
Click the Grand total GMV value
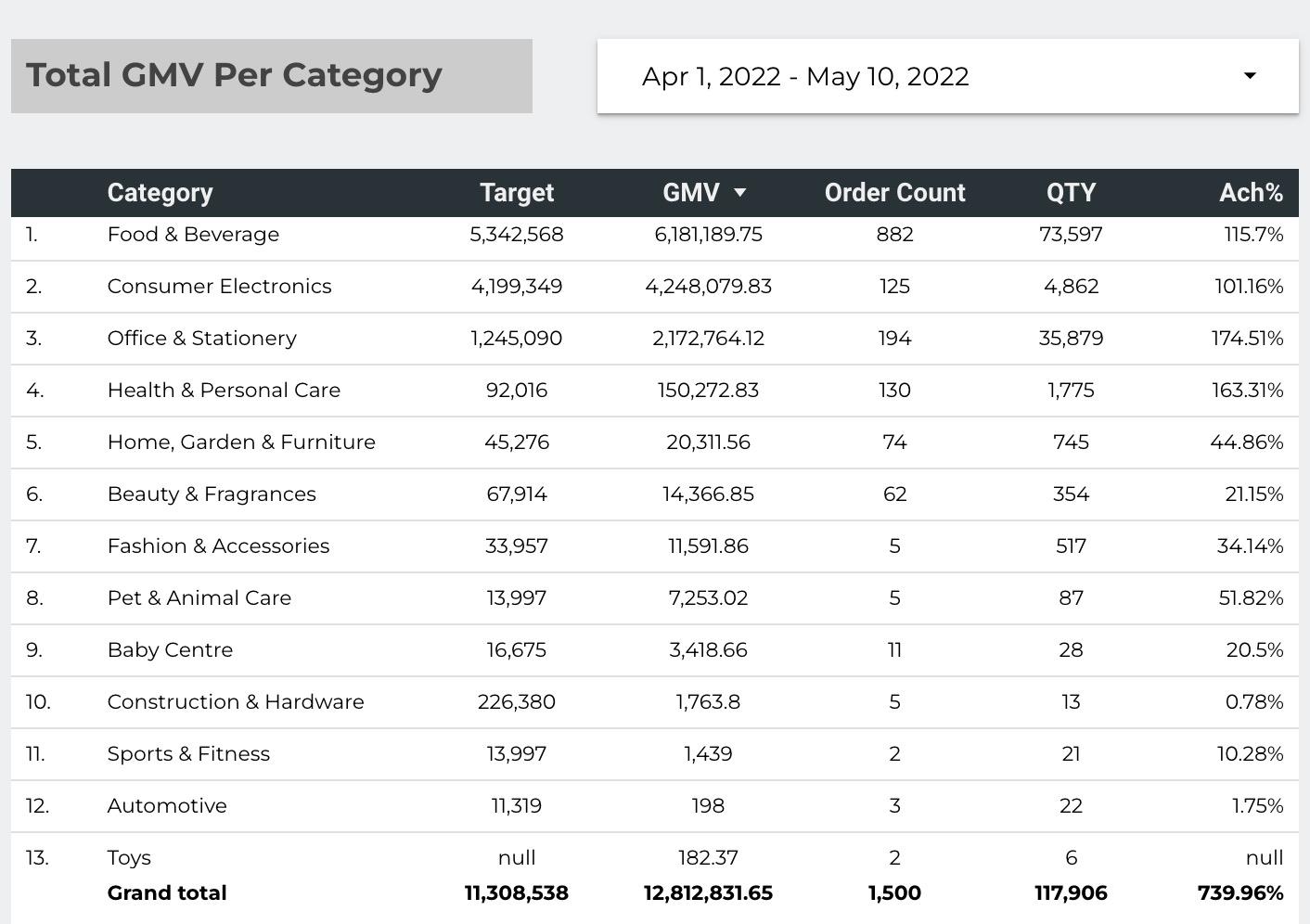tap(708, 893)
